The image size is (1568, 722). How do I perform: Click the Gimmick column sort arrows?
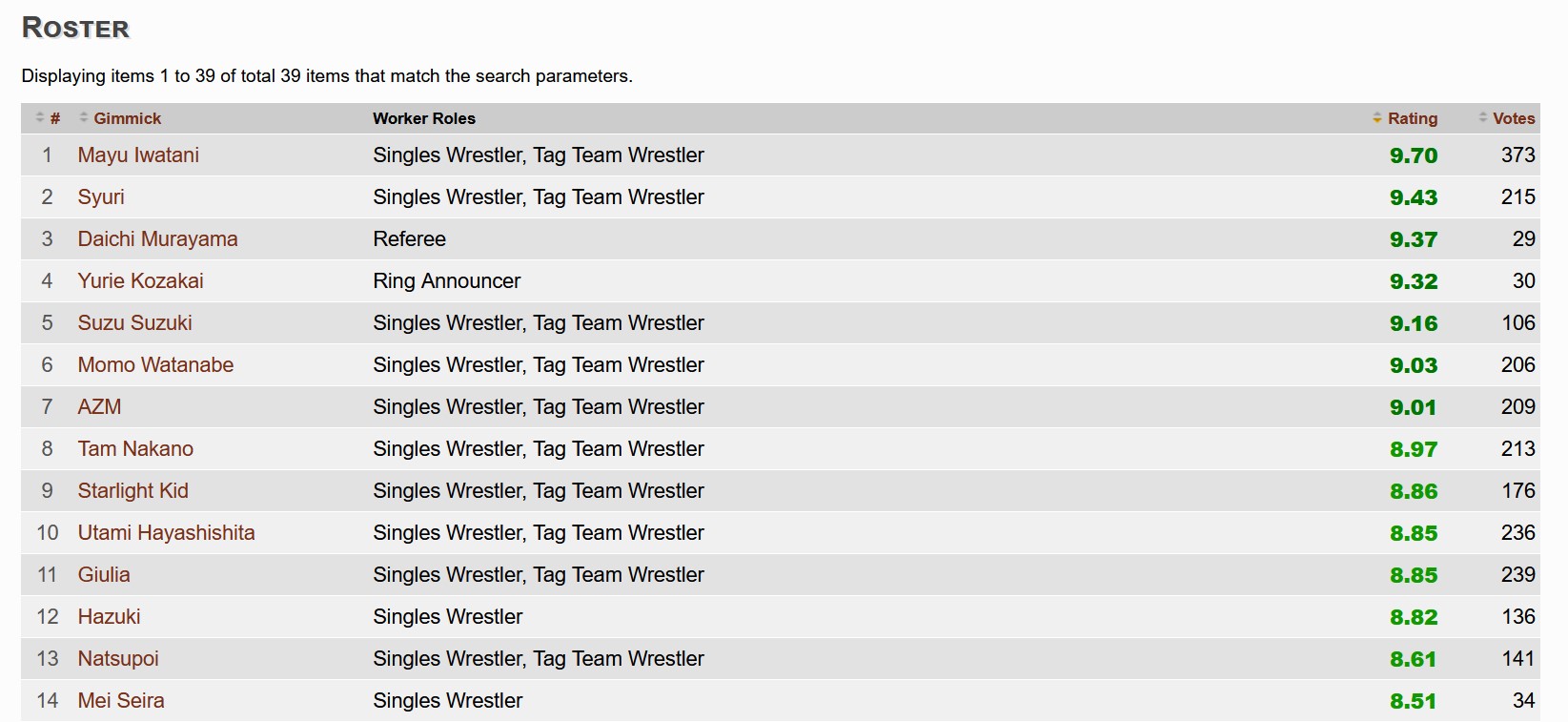pos(84,117)
